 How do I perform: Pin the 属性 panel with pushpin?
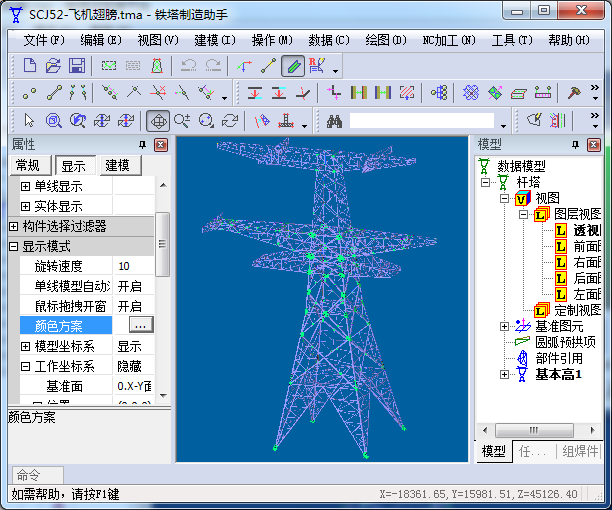(142, 145)
